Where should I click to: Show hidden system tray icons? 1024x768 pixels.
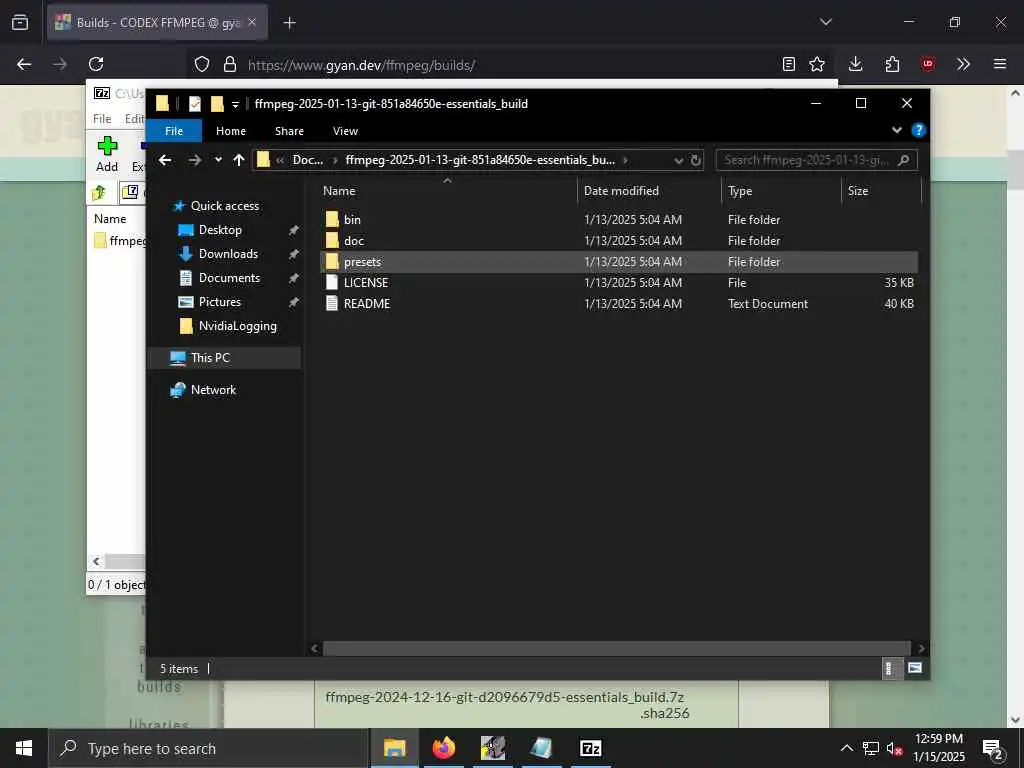tap(846, 748)
